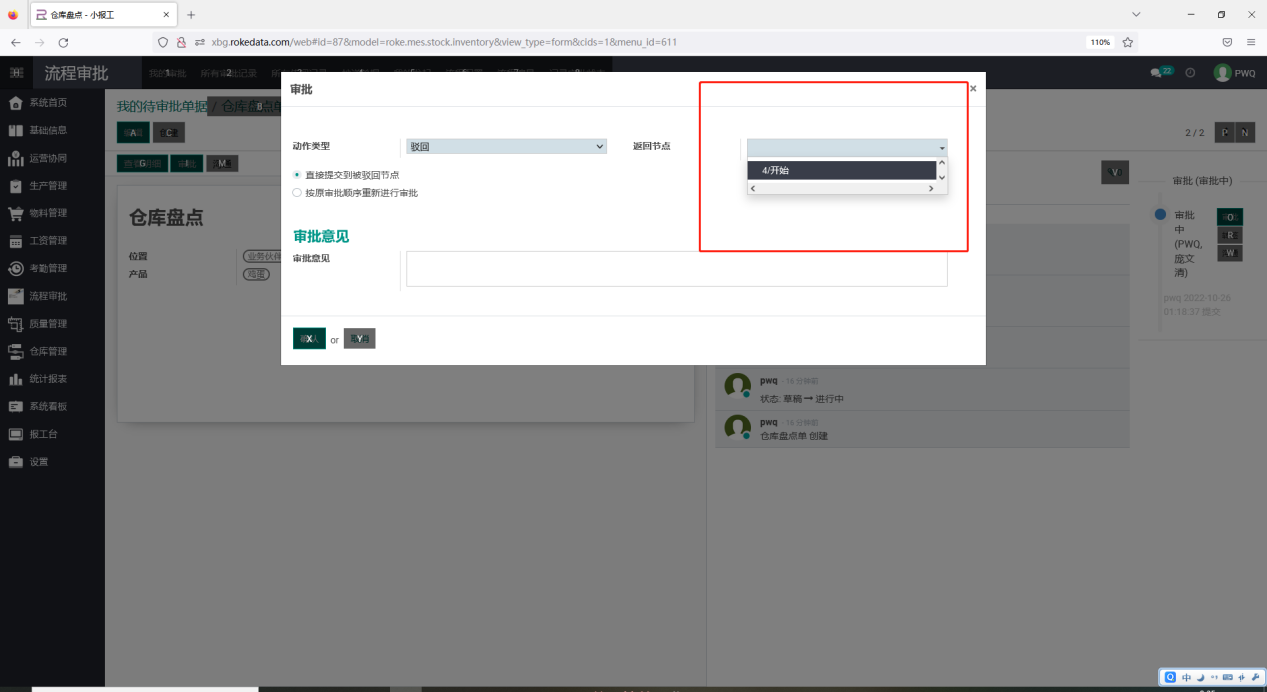Open the 系统首页 home icon in sidebar
1267x692 pixels.
[16, 103]
